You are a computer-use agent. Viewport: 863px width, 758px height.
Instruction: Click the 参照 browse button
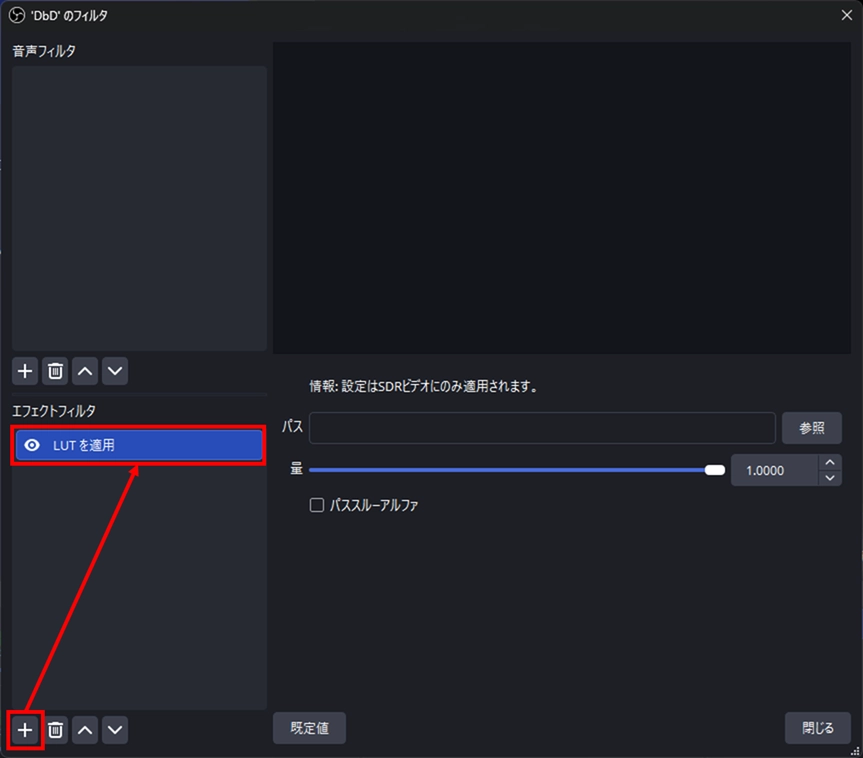click(x=811, y=428)
